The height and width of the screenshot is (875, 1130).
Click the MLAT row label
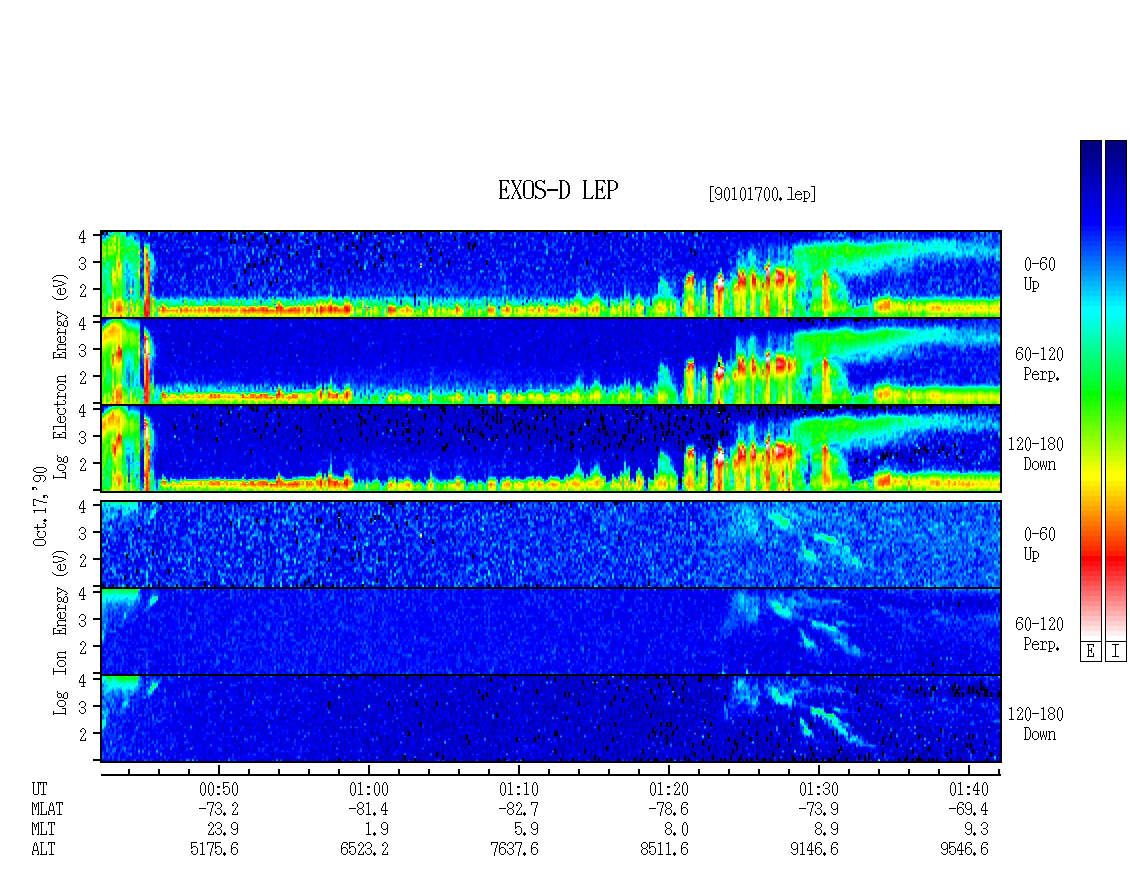point(47,809)
